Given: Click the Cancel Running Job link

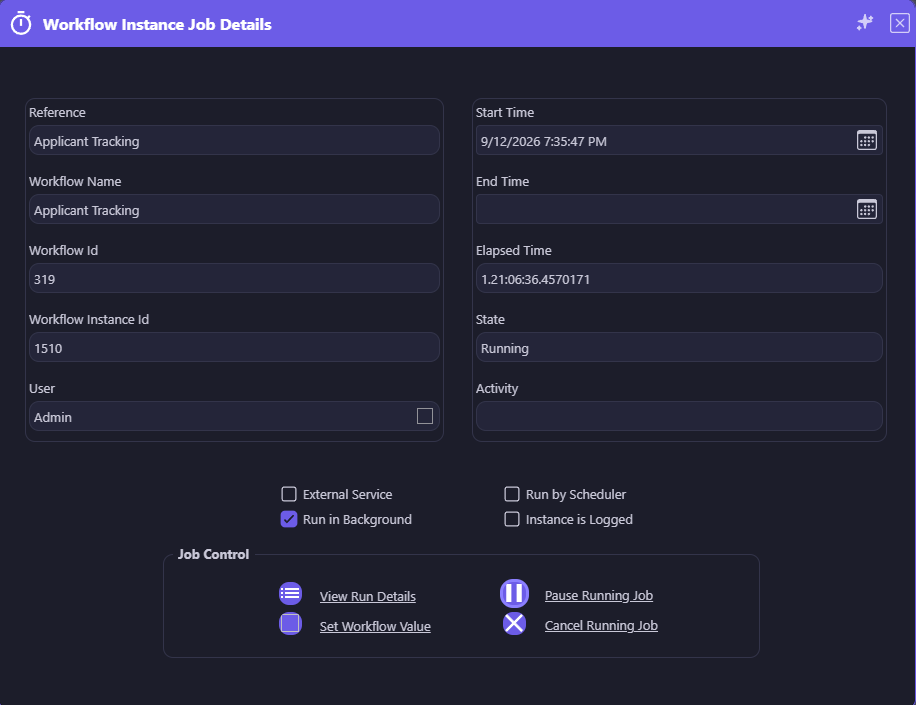Looking at the screenshot, I should point(601,625).
